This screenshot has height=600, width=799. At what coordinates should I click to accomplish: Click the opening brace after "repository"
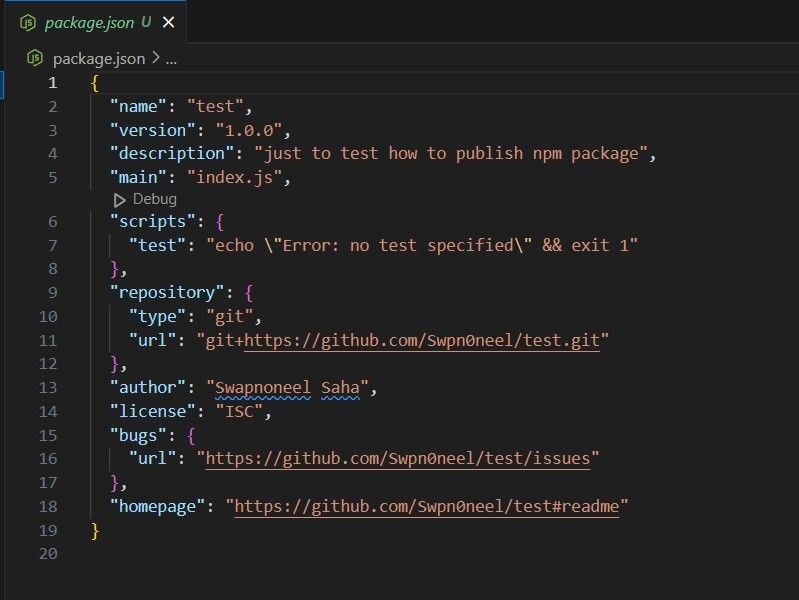pos(249,293)
